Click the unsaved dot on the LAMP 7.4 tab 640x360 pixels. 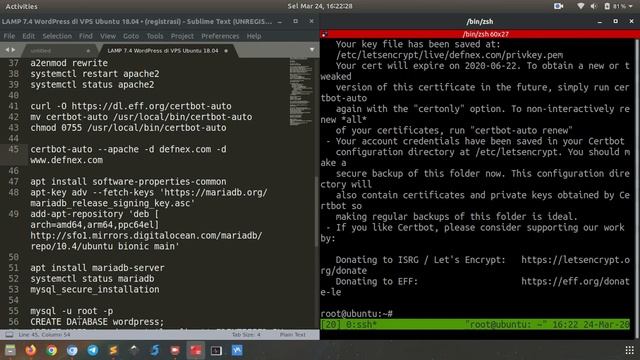pos(226,51)
